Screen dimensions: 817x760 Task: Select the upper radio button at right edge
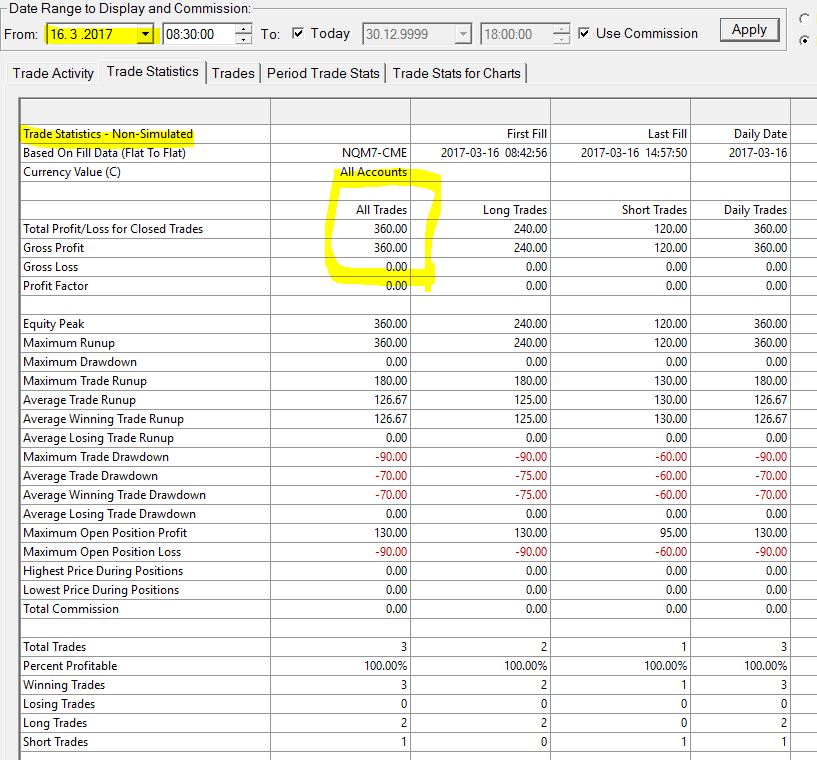point(805,19)
